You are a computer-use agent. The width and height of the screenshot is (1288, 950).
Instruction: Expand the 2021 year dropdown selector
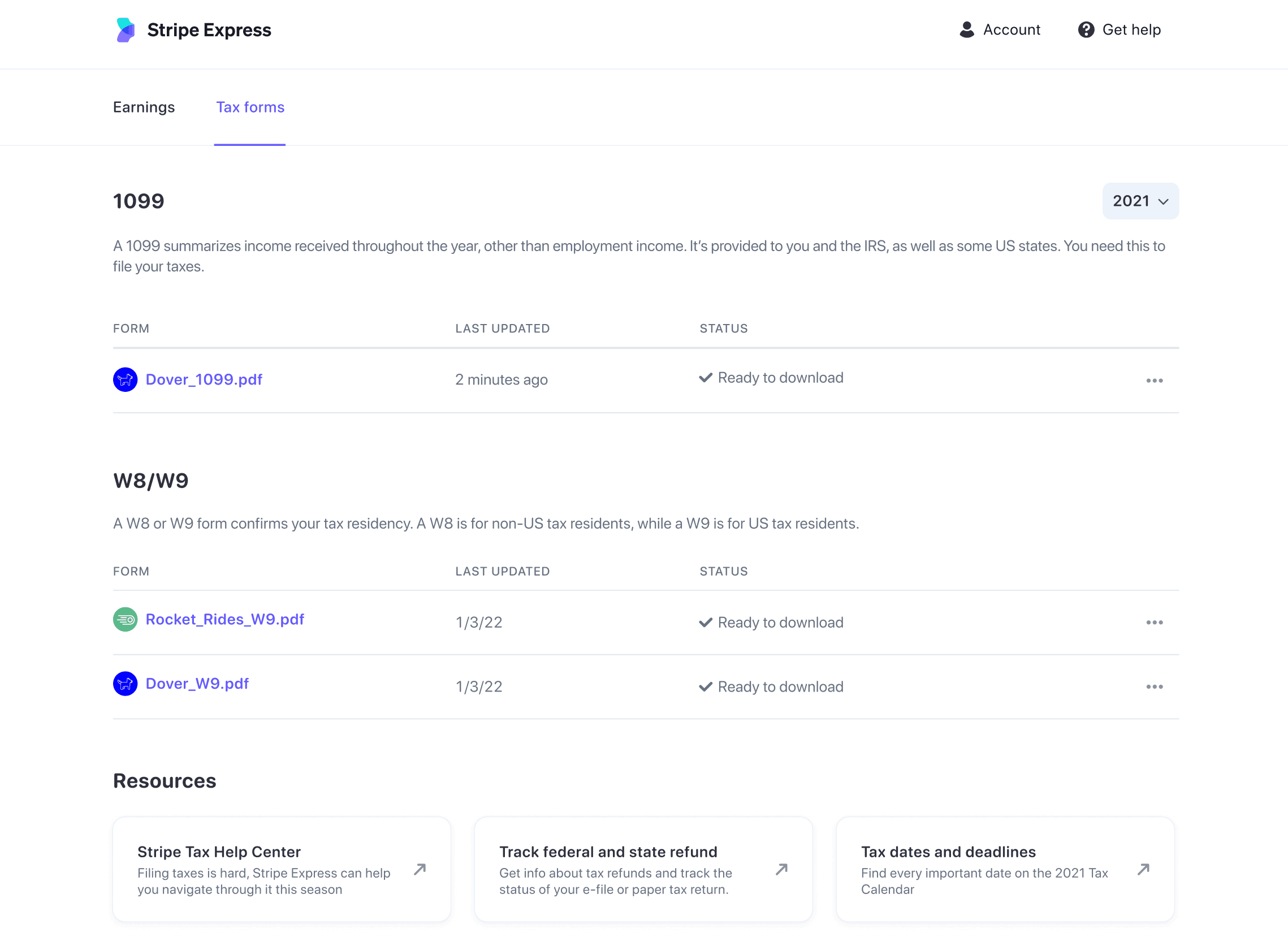[1140, 201]
